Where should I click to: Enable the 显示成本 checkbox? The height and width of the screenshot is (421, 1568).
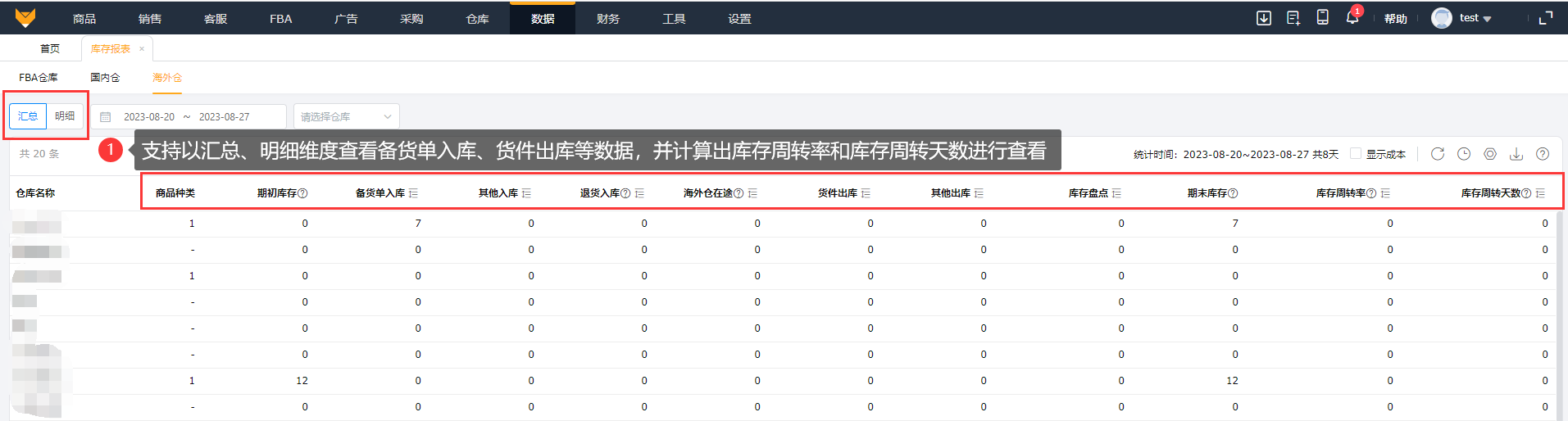click(x=1356, y=153)
